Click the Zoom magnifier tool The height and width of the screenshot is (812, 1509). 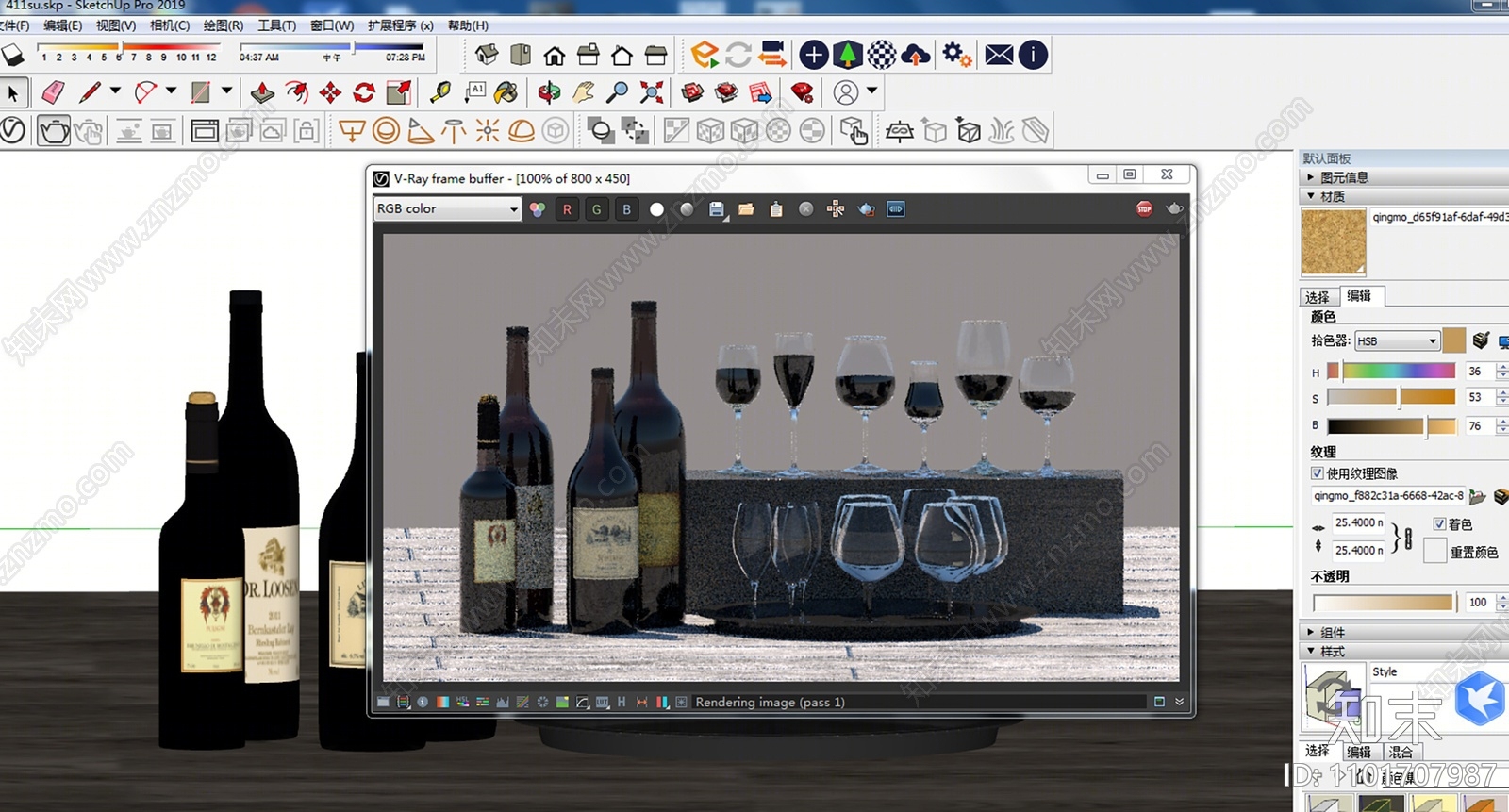tap(617, 92)
